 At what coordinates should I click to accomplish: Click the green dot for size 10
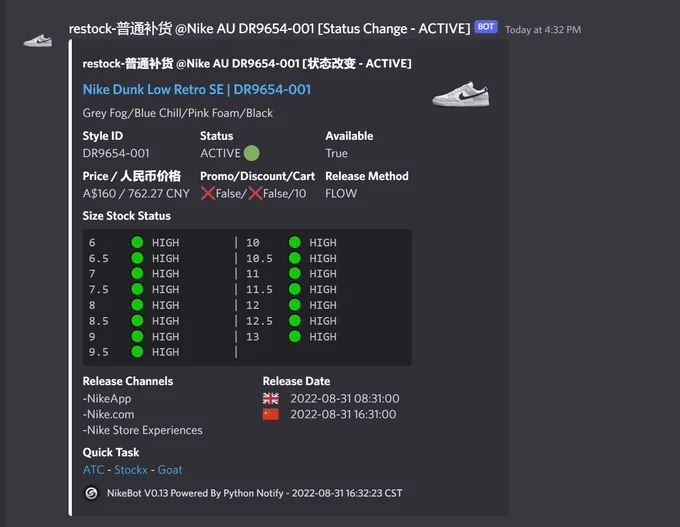[294, 242]
